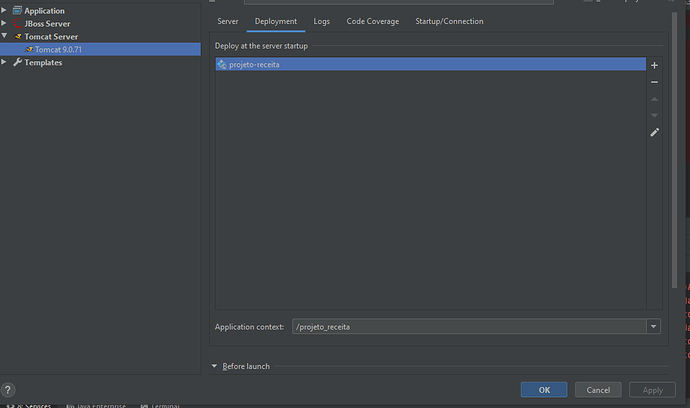Click the Deploy at the server startup label
This screenshot has width=690, height=408.
coord(261,46)
